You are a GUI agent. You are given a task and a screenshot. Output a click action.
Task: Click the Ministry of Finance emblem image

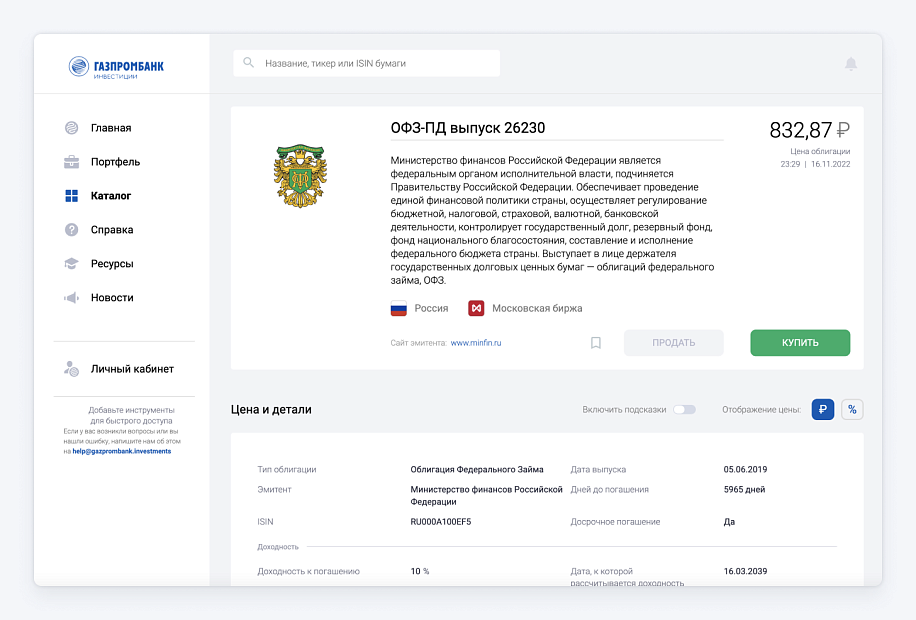pos(300,176)
